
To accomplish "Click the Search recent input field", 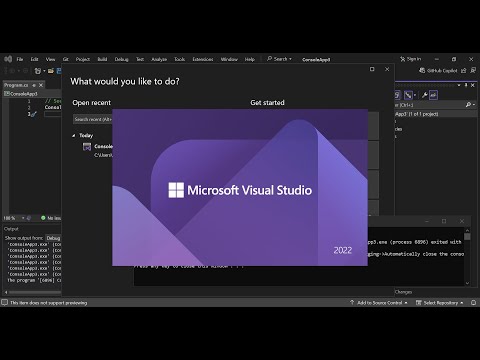I will click(93, 119).
